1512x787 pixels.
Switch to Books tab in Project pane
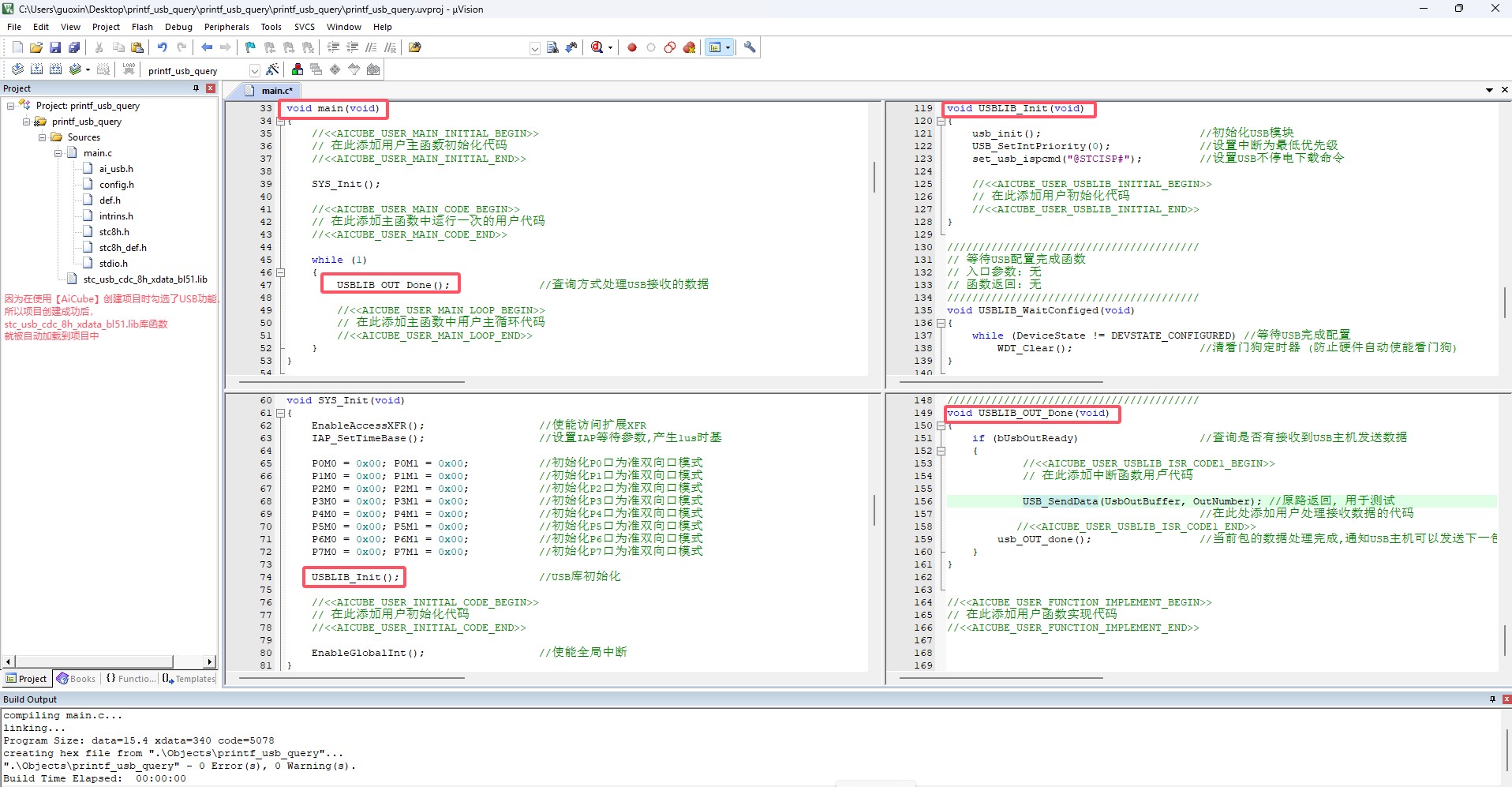(76, 679)
